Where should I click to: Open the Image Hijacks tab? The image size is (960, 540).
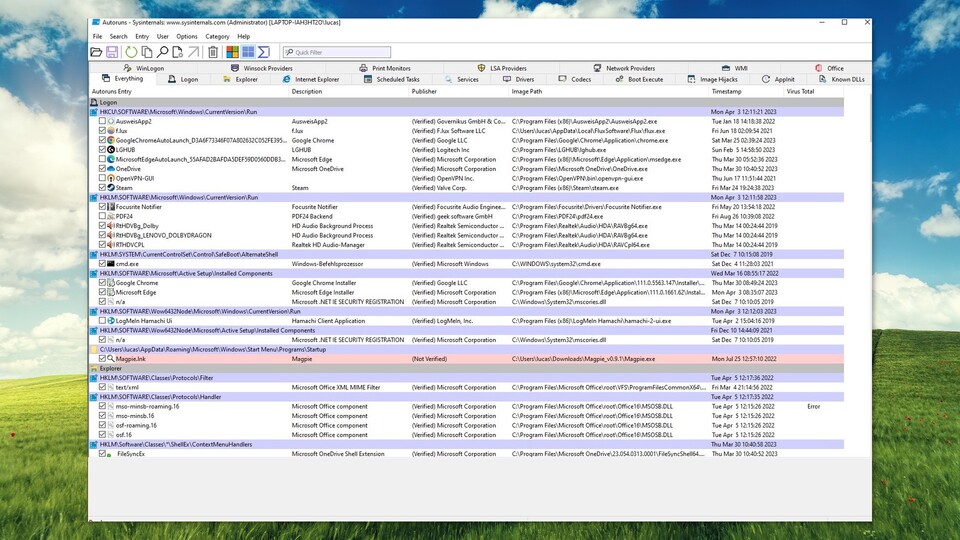tap(713, 79)
